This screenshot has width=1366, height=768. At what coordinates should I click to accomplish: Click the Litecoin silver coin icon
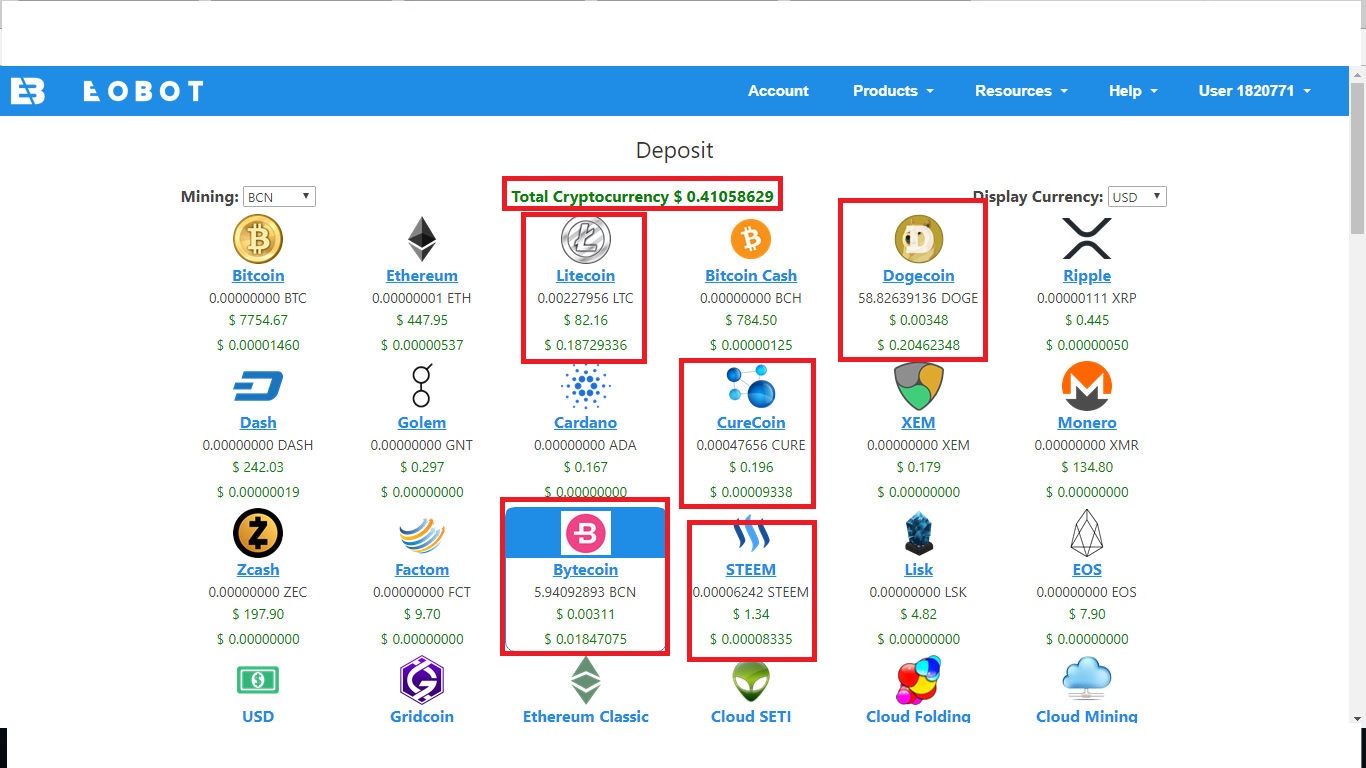[586, 240]
